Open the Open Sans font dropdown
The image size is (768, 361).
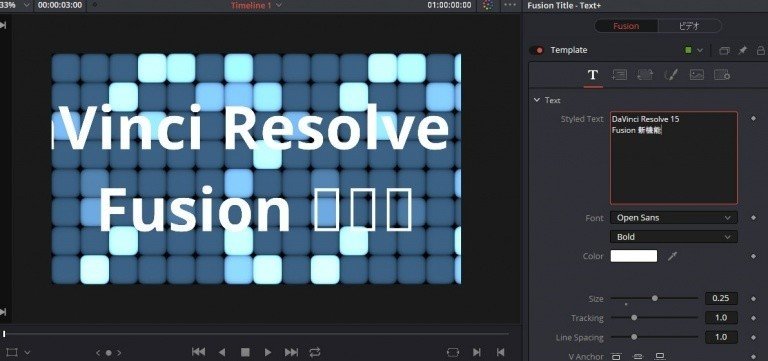[x=673, y=217]
